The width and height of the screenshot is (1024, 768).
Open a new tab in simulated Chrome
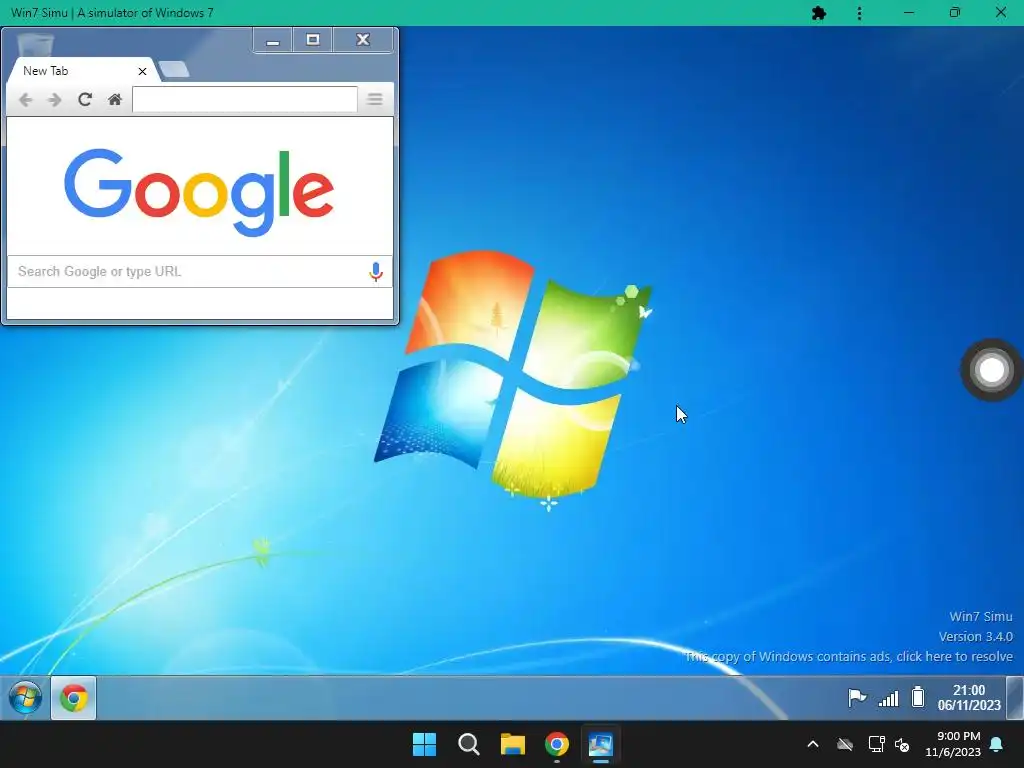(174, 69)
